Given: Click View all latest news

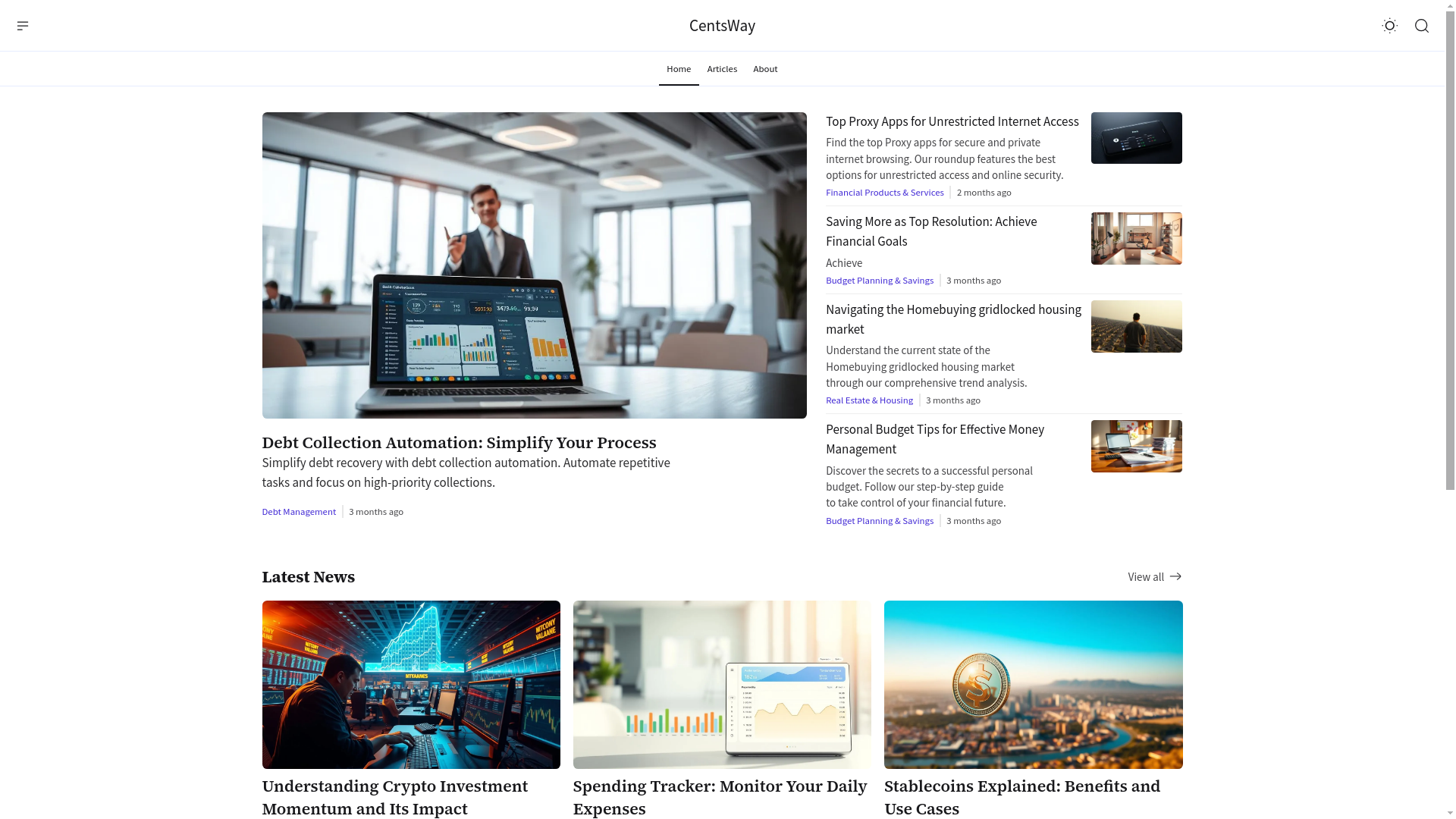Looking at the screenshot, I should click(1154, 577).
